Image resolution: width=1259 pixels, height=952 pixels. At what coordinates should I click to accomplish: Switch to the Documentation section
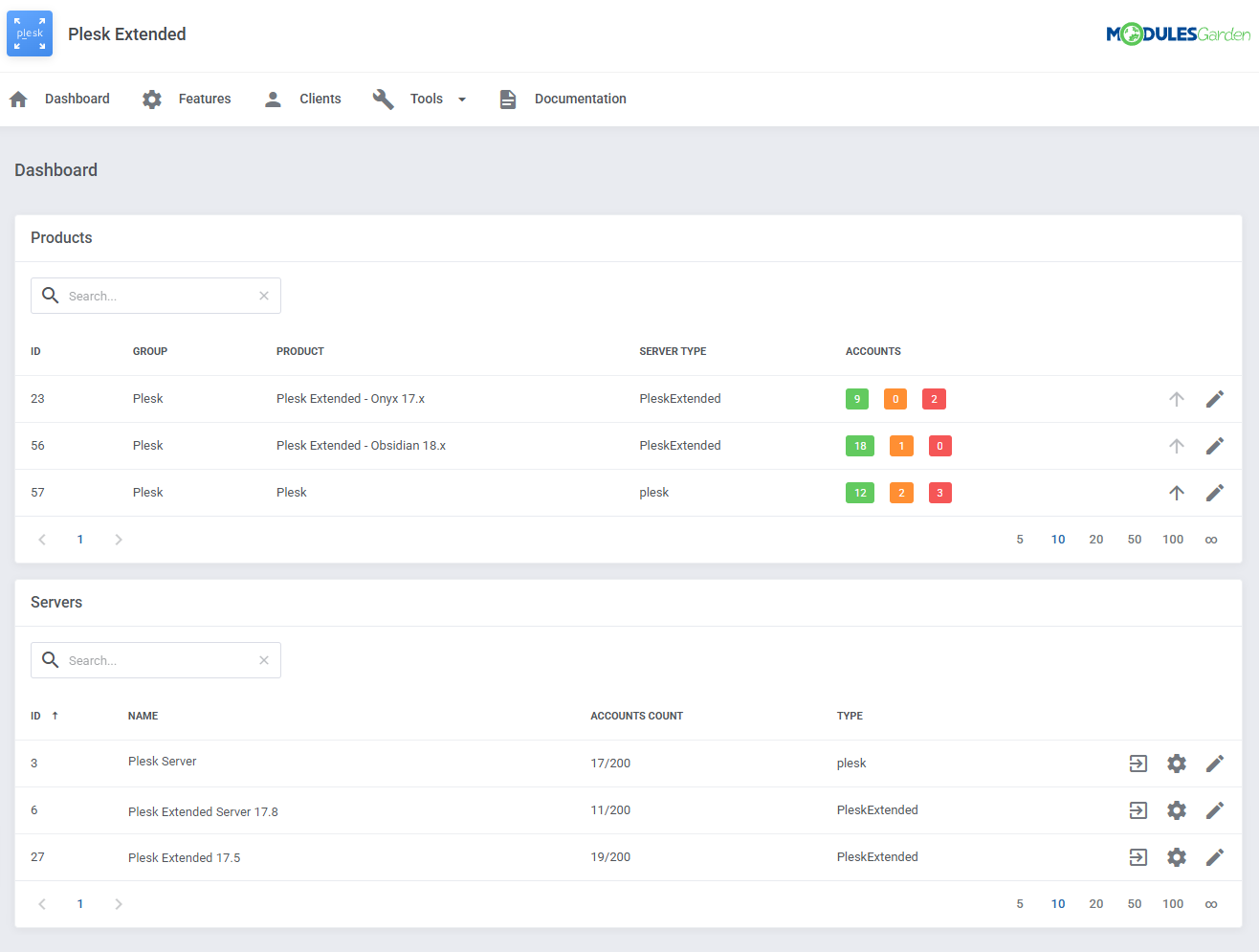point(580,99)
